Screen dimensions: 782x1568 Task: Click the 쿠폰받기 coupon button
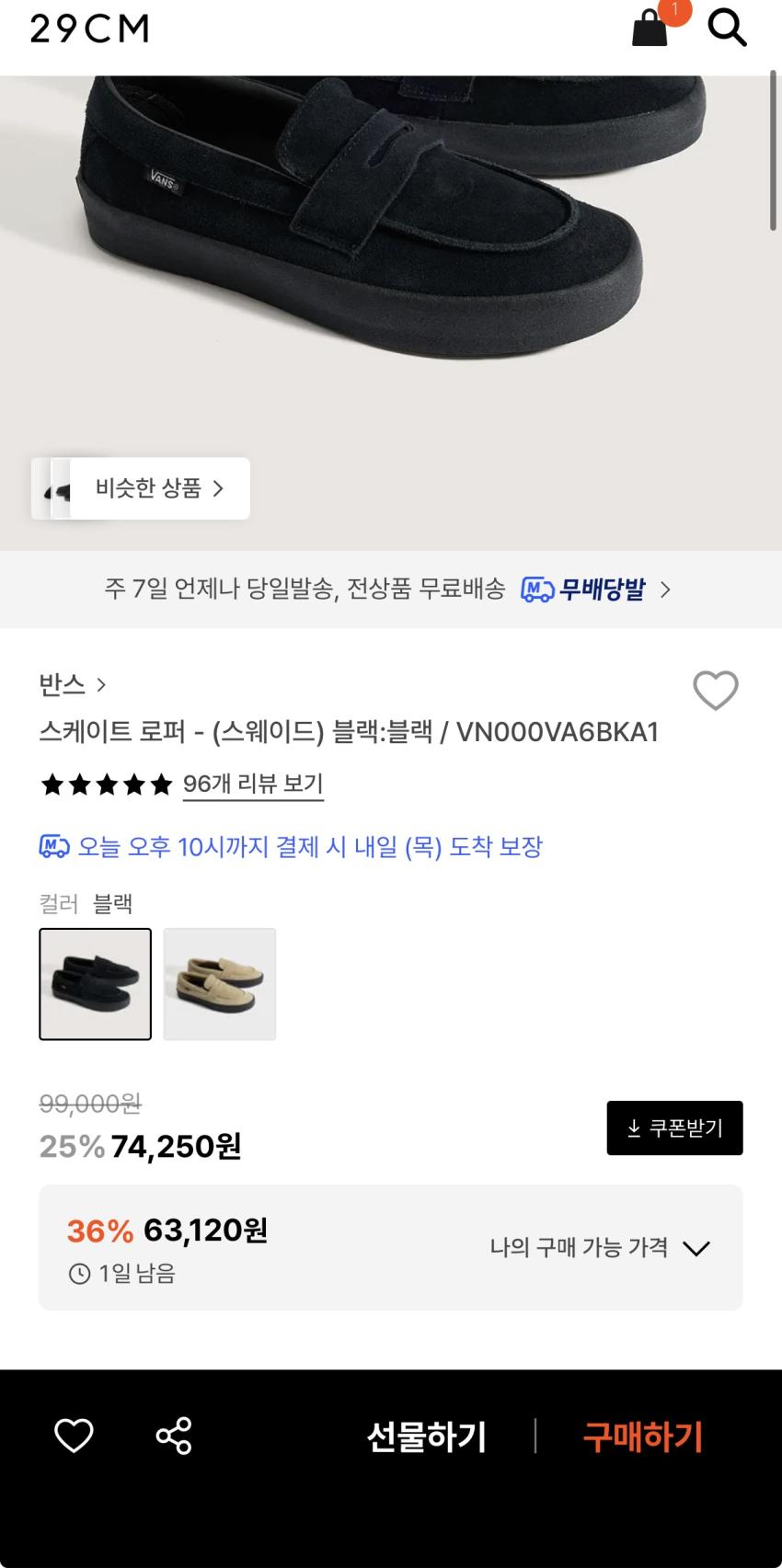pos(674,1127)
